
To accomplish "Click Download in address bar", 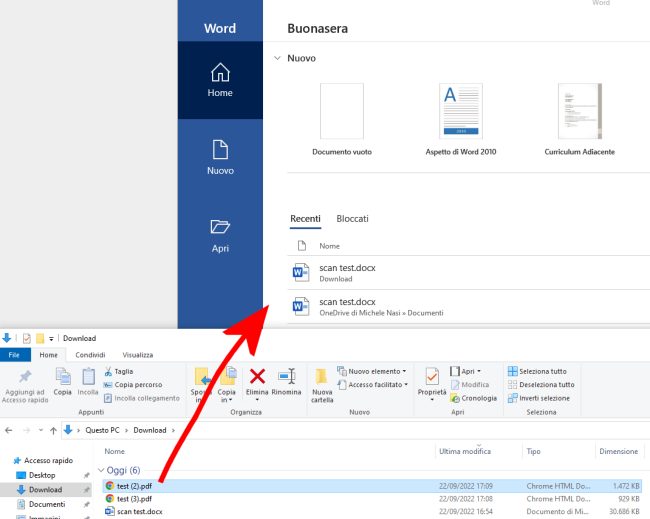I will (150, 430).
